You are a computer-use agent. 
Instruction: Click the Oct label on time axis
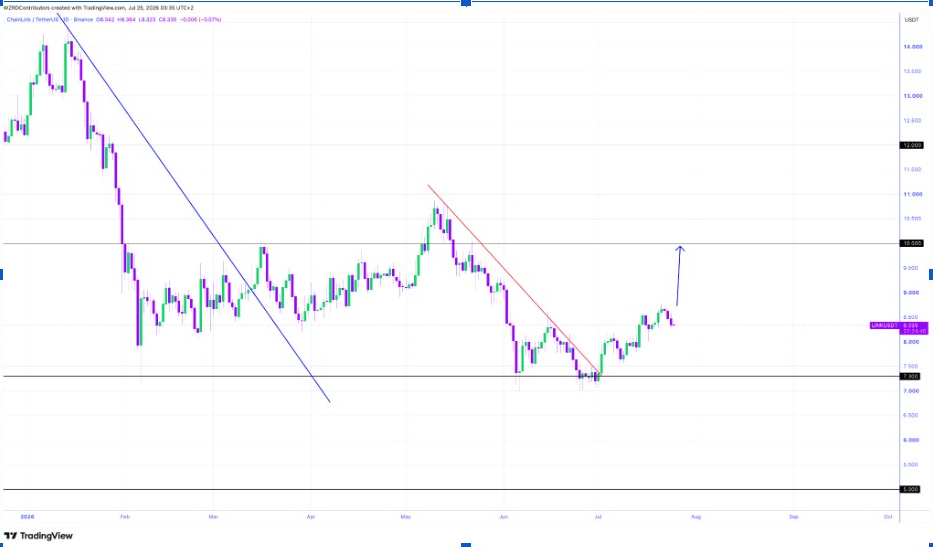pyautogui.click(x=888, y=517)
